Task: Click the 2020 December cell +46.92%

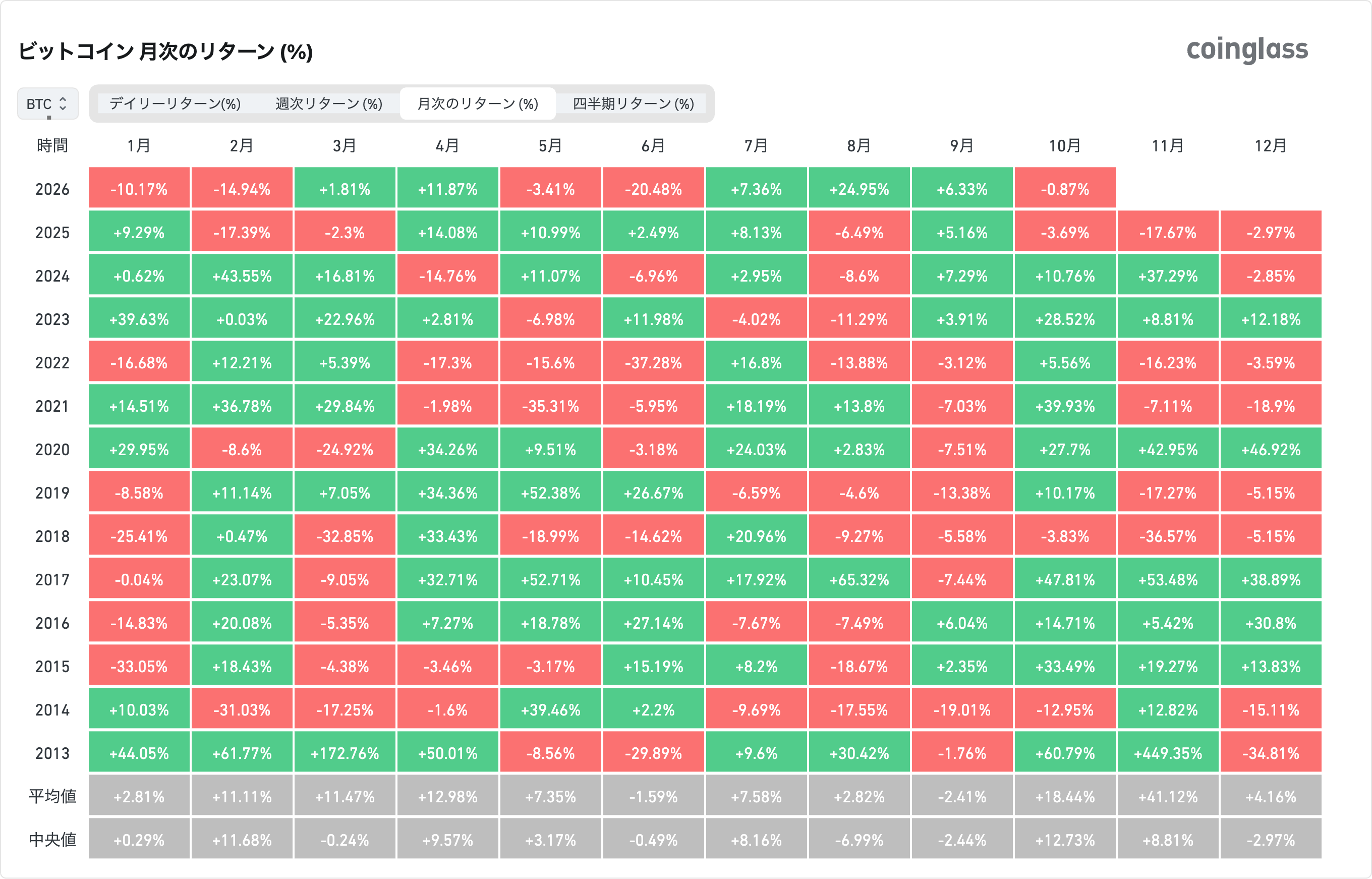Action: [x=1271, y=449]
